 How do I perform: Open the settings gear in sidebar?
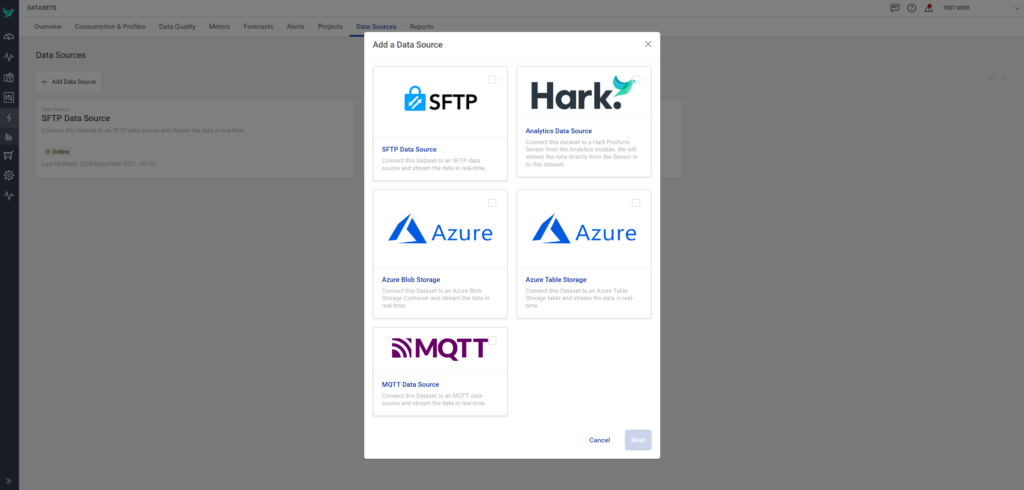coord(8,175)
